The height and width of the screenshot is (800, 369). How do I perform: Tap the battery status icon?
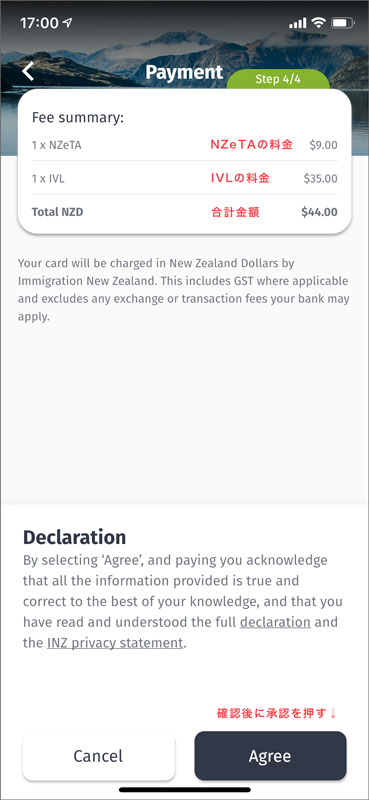pos(342,23)
